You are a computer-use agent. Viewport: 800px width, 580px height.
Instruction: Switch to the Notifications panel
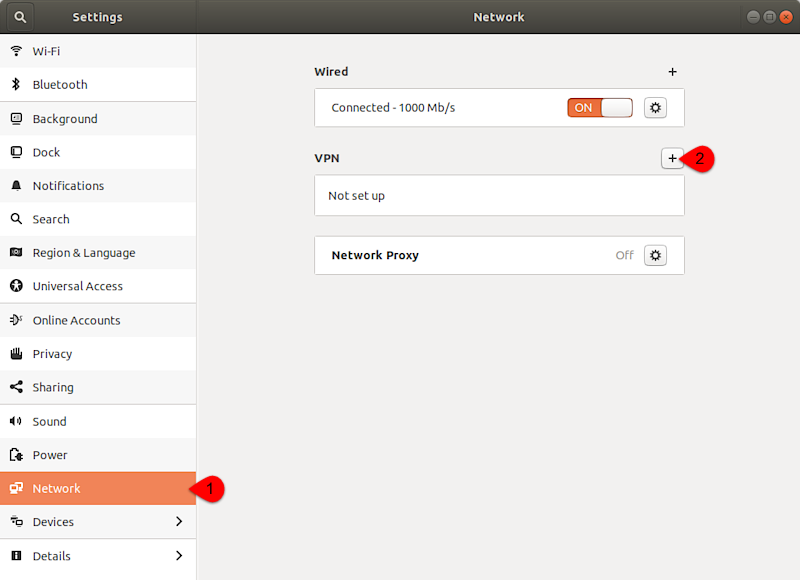[x=68, y=186]
